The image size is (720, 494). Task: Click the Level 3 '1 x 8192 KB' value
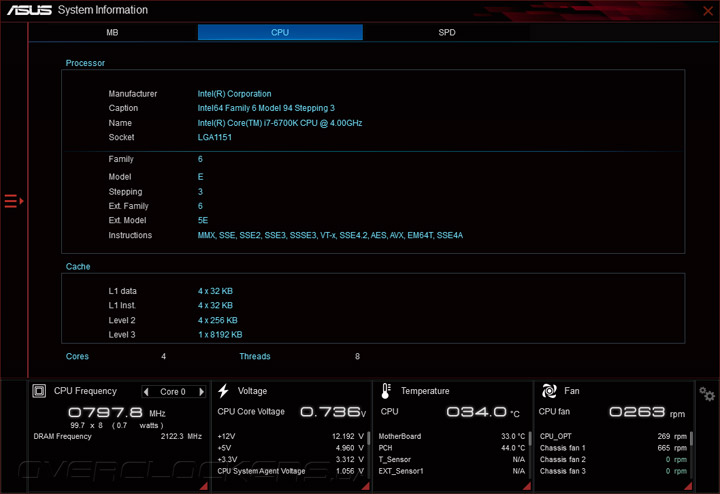click(220, 335)
